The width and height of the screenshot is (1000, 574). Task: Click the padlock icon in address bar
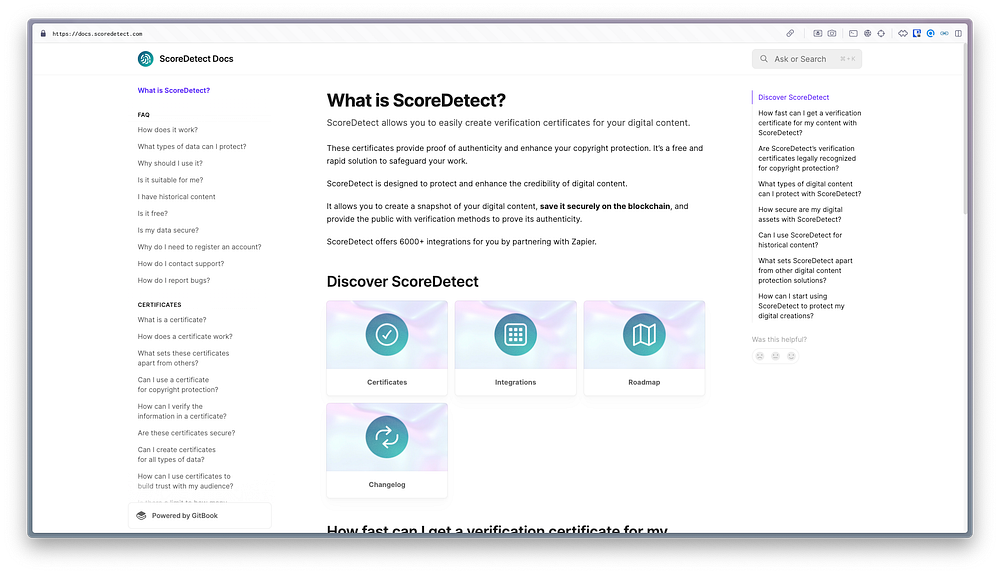click(x=43, y=34)
